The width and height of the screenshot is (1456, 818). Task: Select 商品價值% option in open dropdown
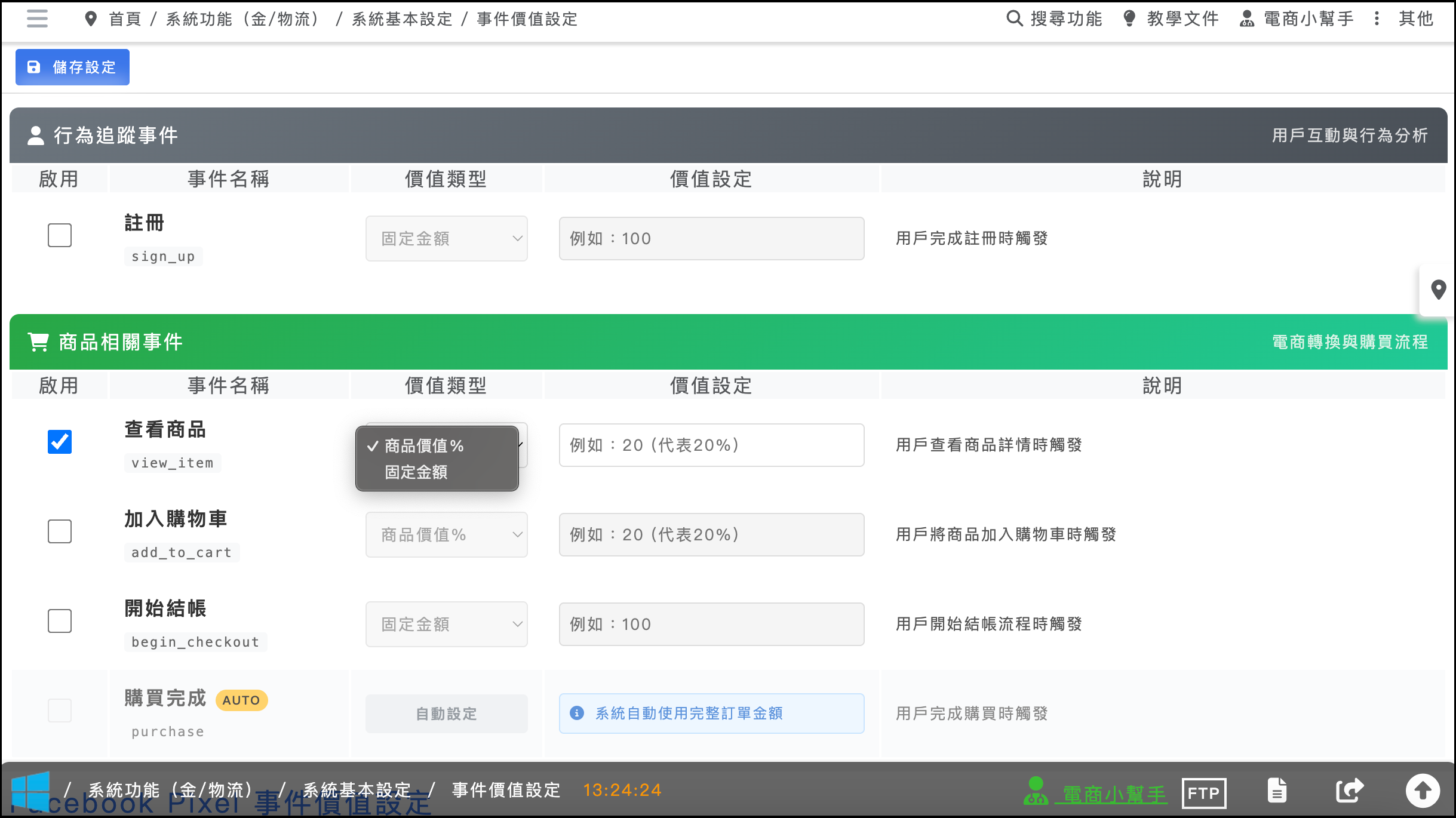pyautogui.click(x=437, y=446)
